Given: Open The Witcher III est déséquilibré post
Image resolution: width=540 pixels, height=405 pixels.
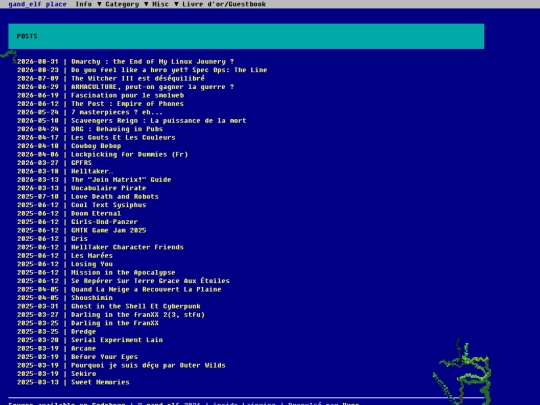Looking at the screenshot, I should 138,79.
